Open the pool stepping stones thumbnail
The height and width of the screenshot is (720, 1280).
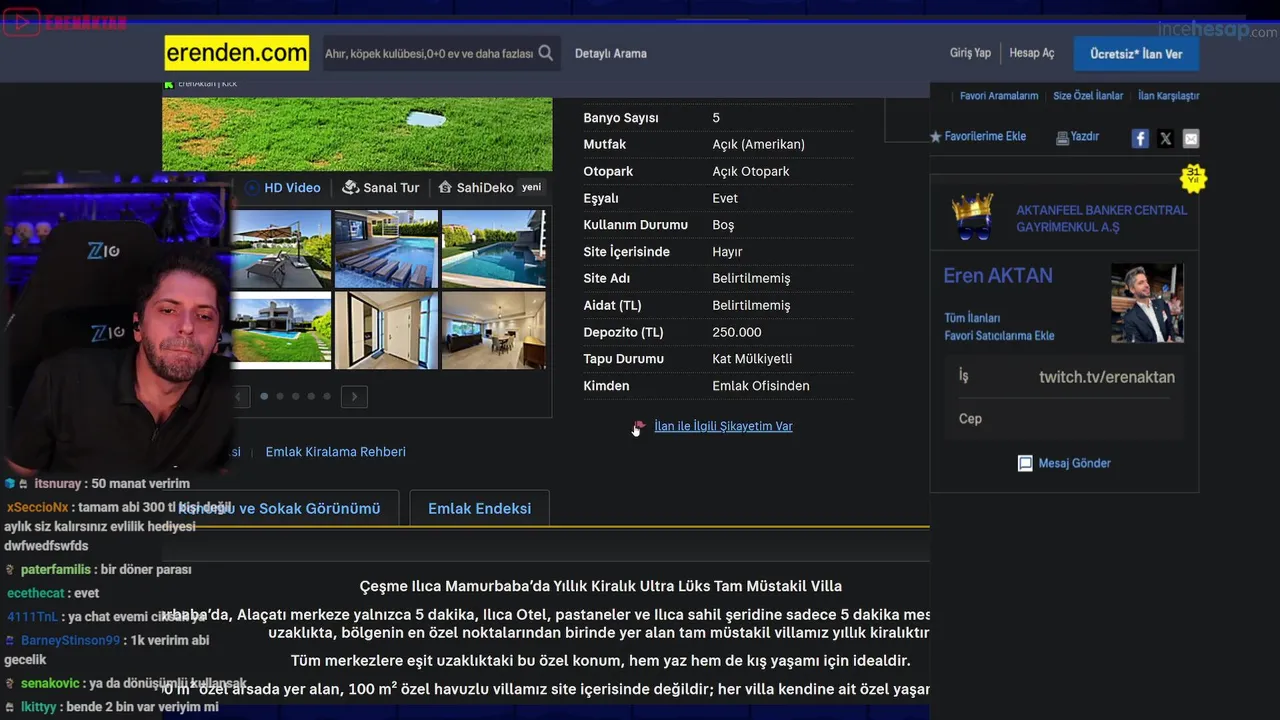(x=386, y=249)
